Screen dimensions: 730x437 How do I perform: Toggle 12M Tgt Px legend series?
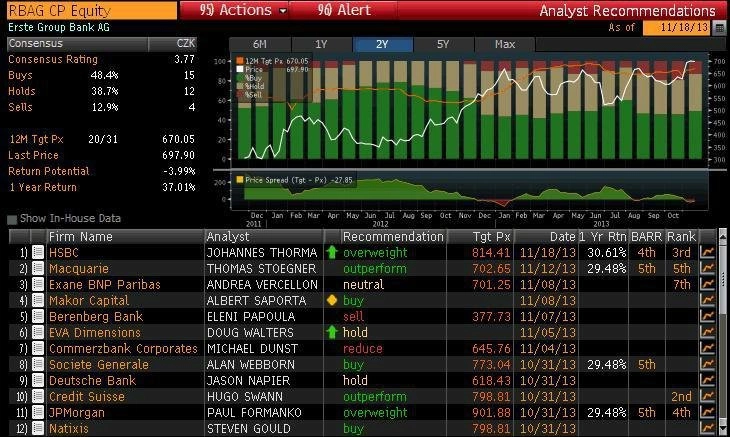point(240,61)
